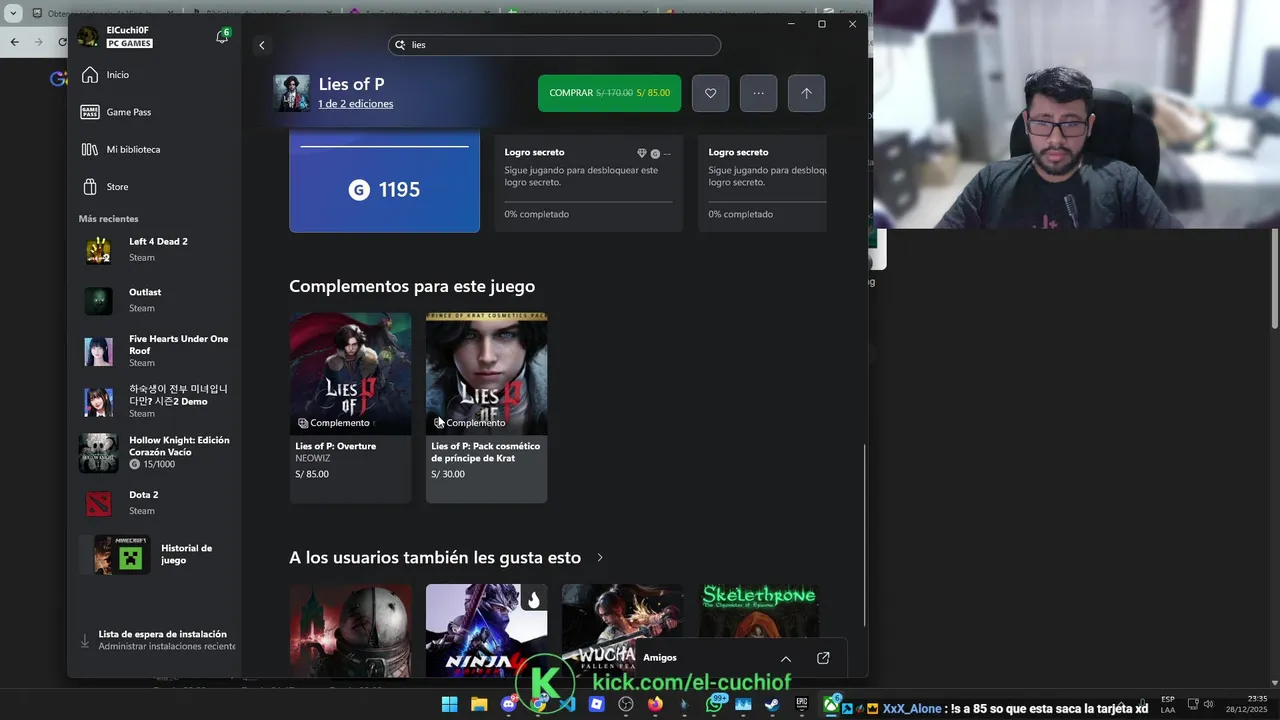Click COMPRAR S/ 85.00 button
This screenshot has width=1280, height=720.
click(609, 93)
